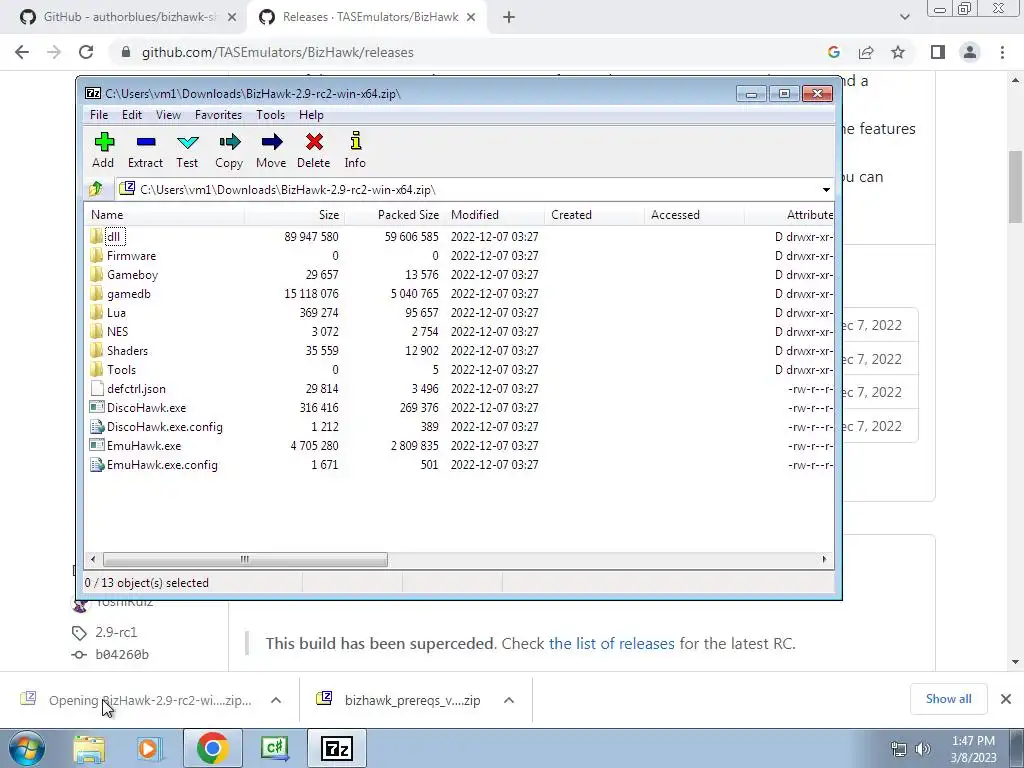Open the File menu
This screenshot has width=1024, height=768.
click(99, 115)
